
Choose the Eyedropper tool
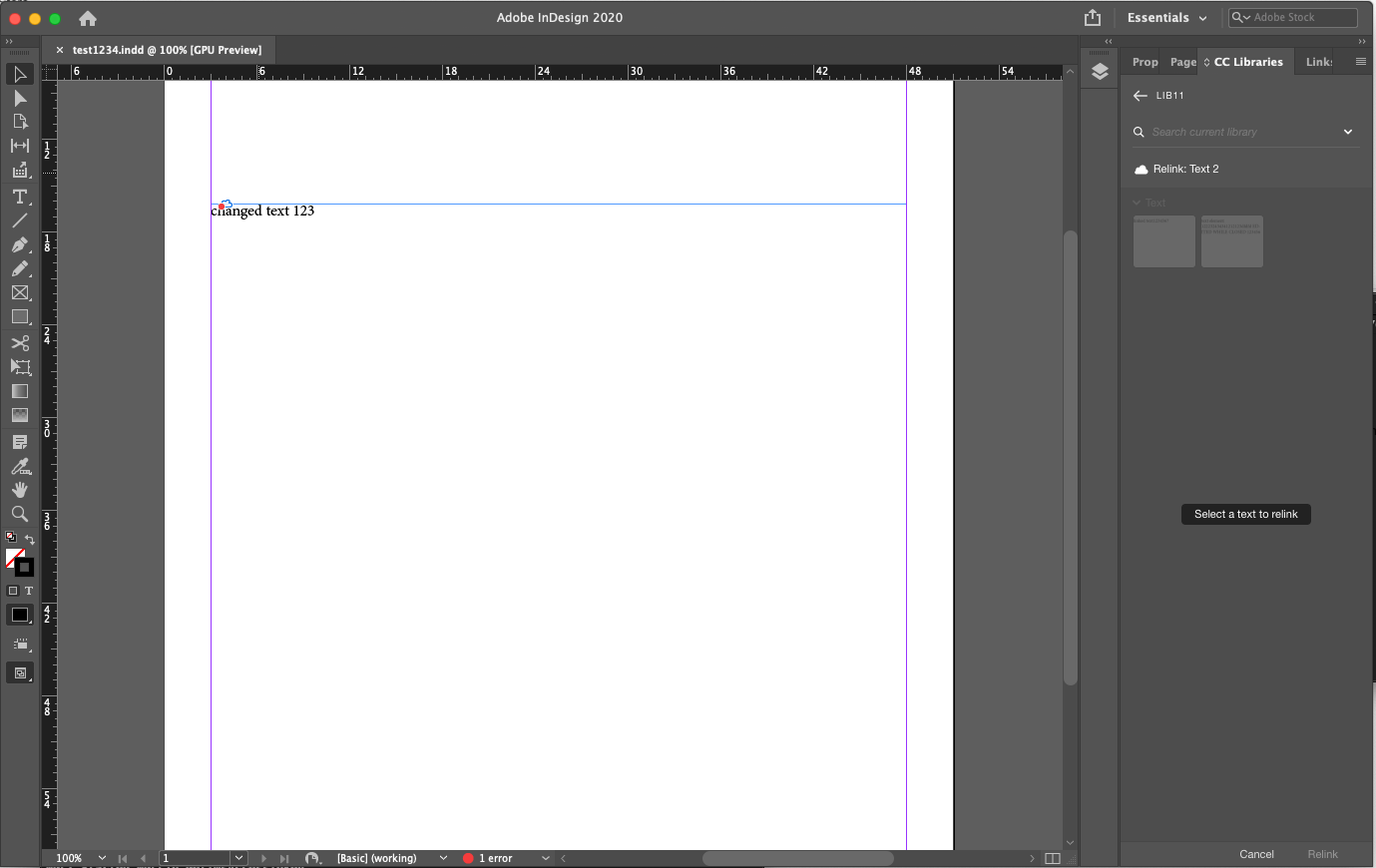pyautogui.click(x=20, y=466)
